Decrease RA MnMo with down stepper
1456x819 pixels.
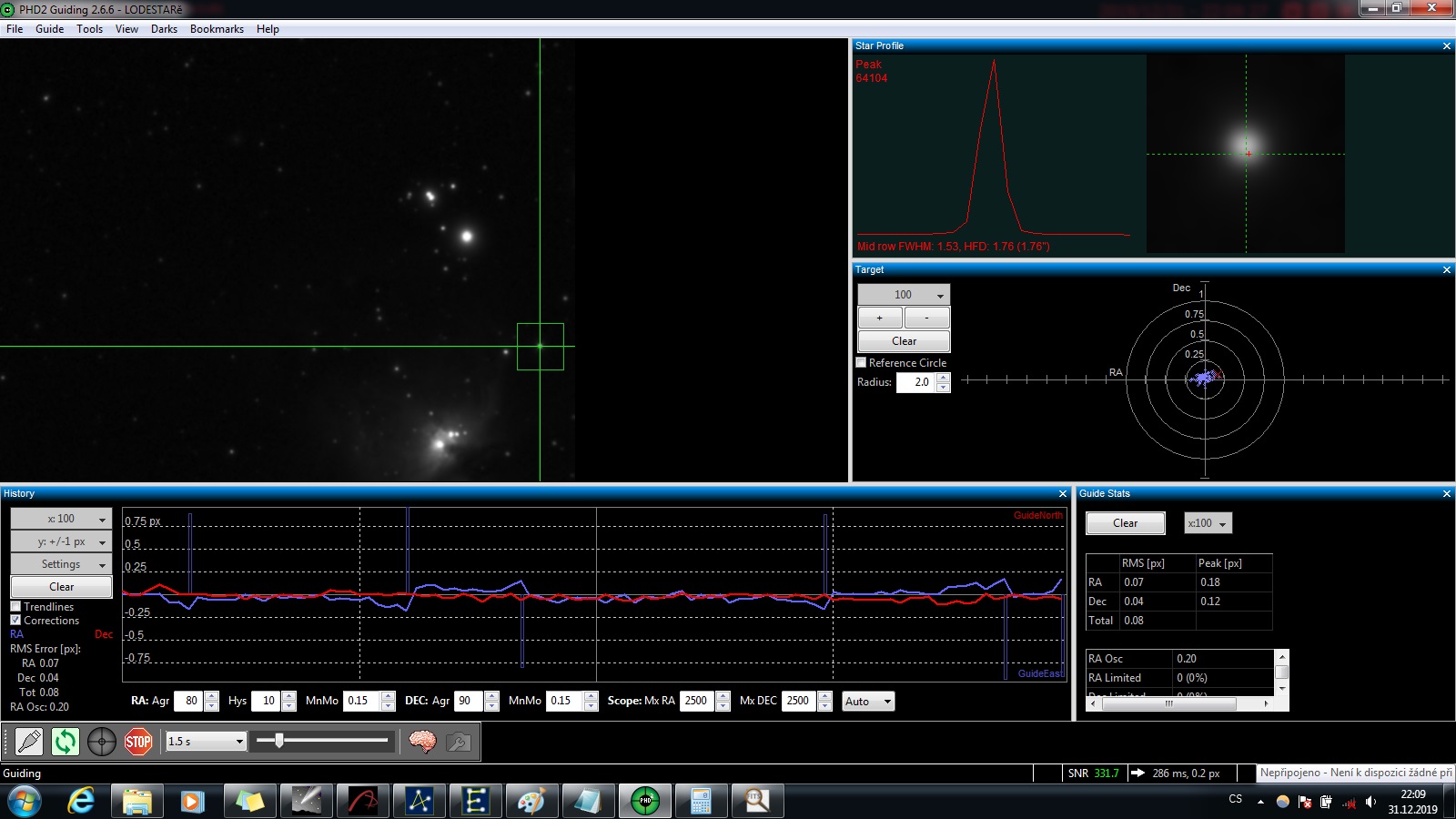click(x=389, y=706)
